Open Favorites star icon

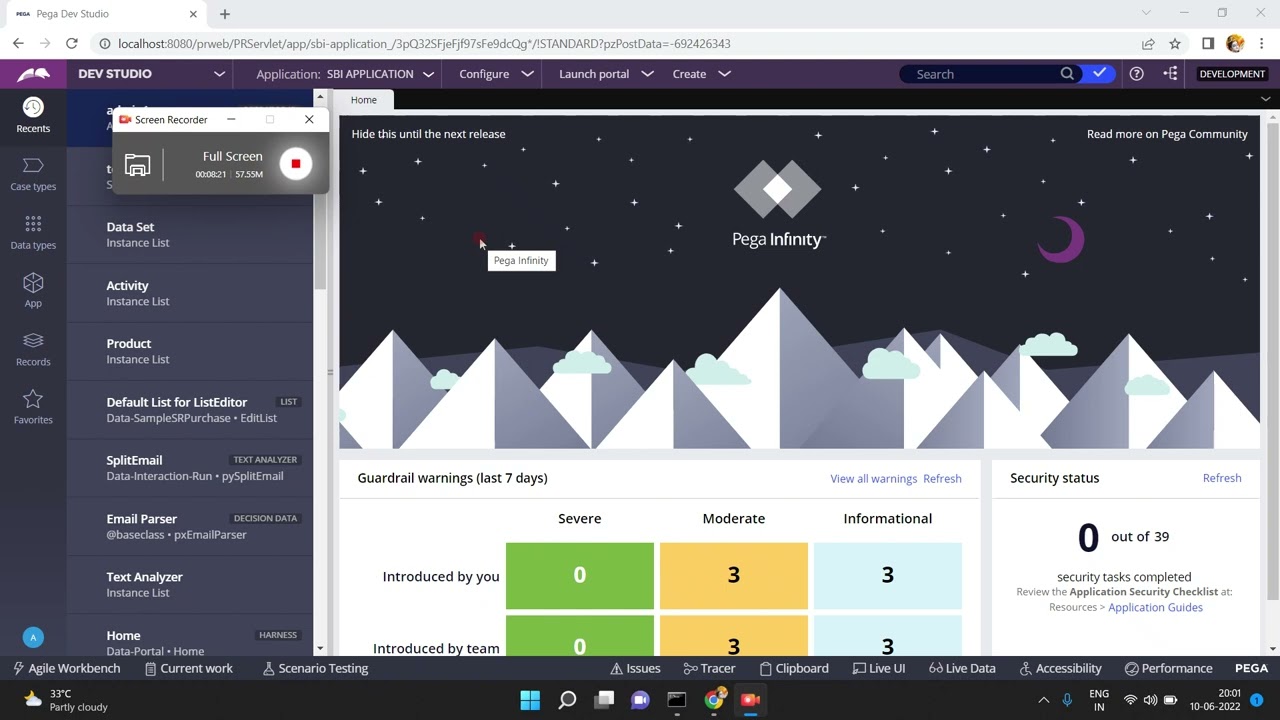[x=33, y=406]
